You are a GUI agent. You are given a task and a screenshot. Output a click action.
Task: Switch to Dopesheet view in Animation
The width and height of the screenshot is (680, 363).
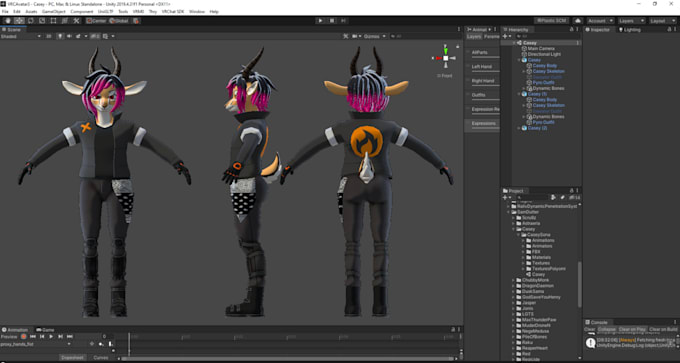pyautogui.click(x=72, y=357)
